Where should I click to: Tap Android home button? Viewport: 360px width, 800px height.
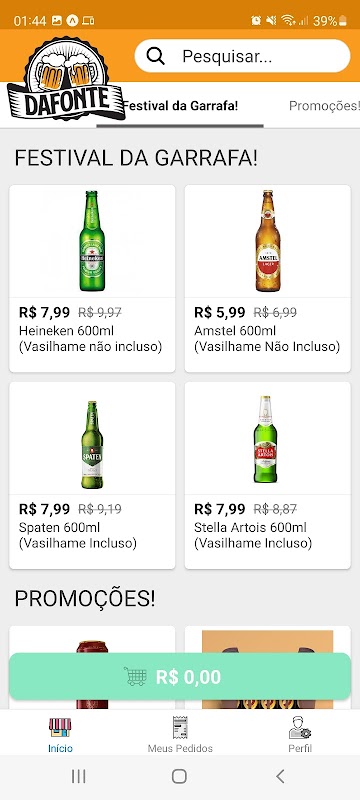pyautogui.click(x=179, y=777)
